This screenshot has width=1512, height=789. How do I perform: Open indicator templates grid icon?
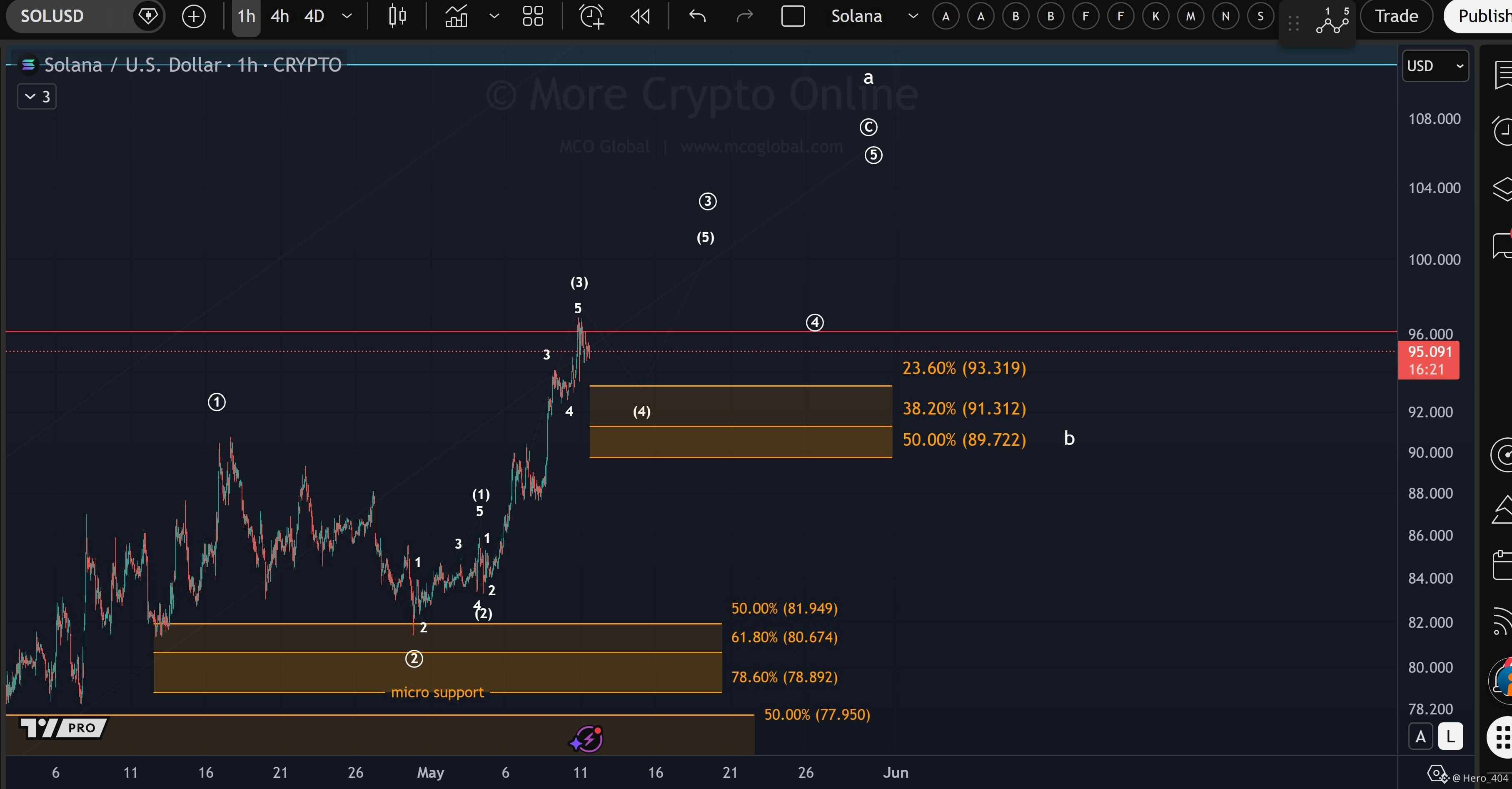coord(533,16)
